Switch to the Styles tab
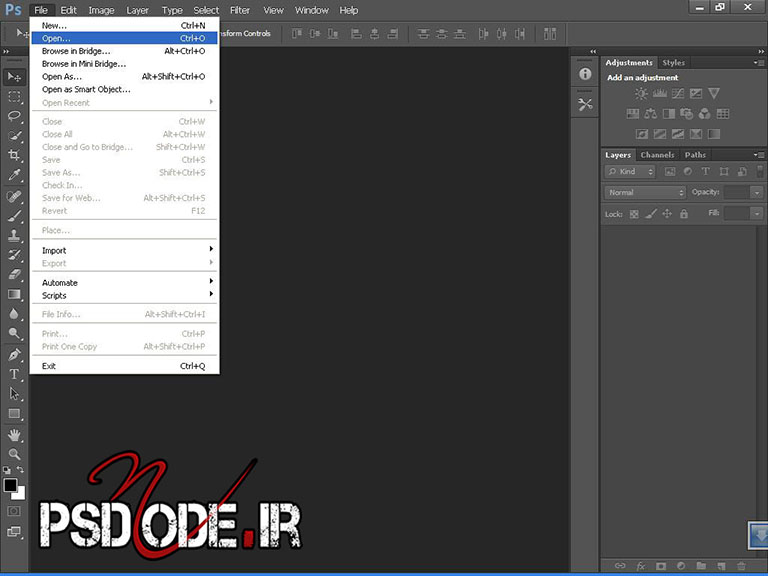The width and height of the screenshot is (768, 576). tap(673, 63)
